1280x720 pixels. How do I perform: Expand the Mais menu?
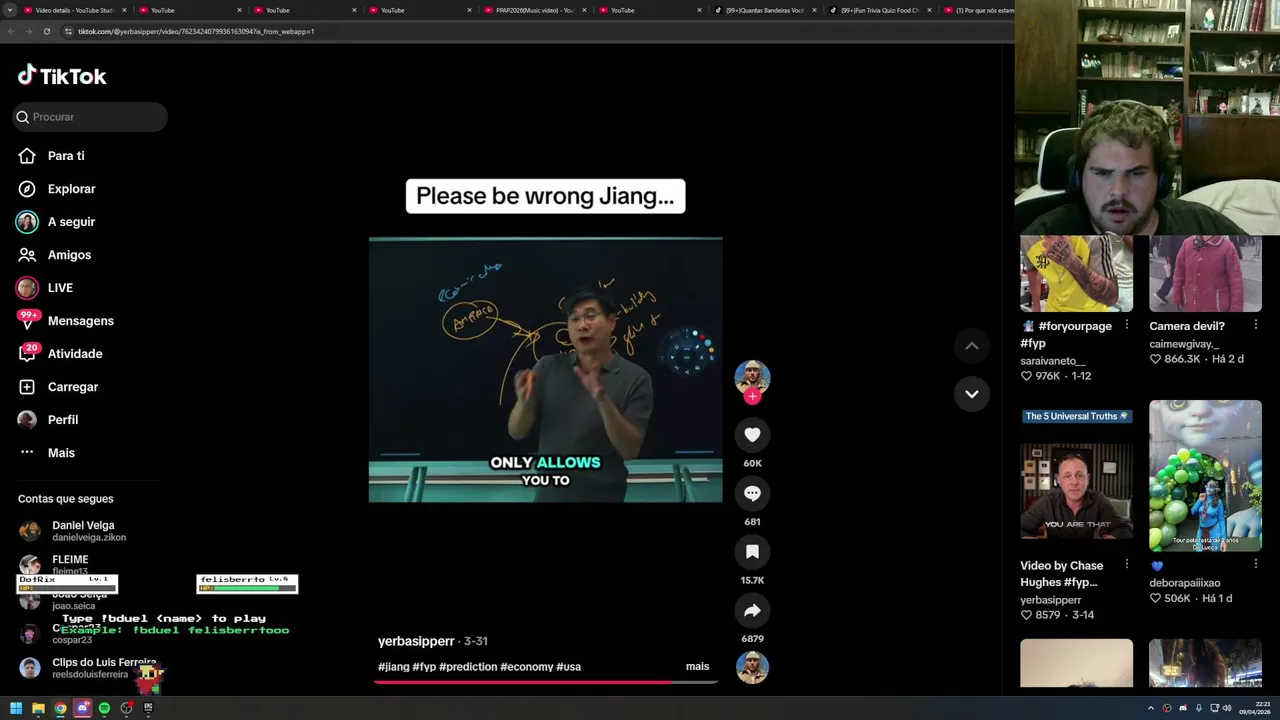coord(61,453)
